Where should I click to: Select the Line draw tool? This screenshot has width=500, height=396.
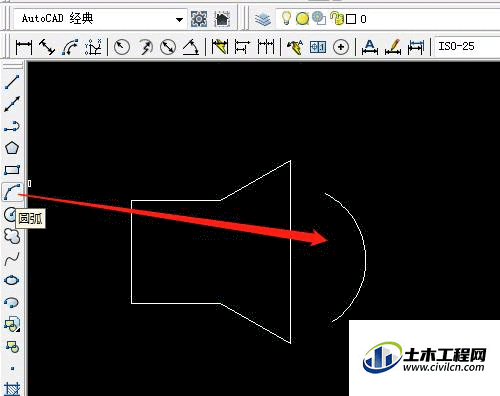pos(12,82)
